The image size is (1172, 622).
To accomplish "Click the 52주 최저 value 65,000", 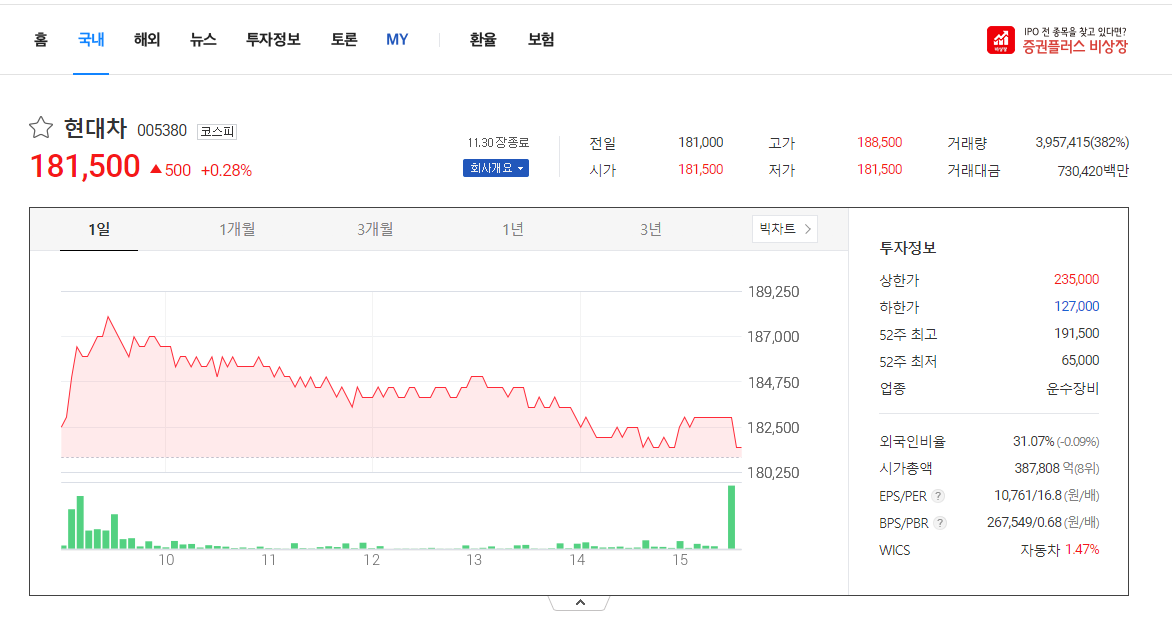I will (1080, 360).
